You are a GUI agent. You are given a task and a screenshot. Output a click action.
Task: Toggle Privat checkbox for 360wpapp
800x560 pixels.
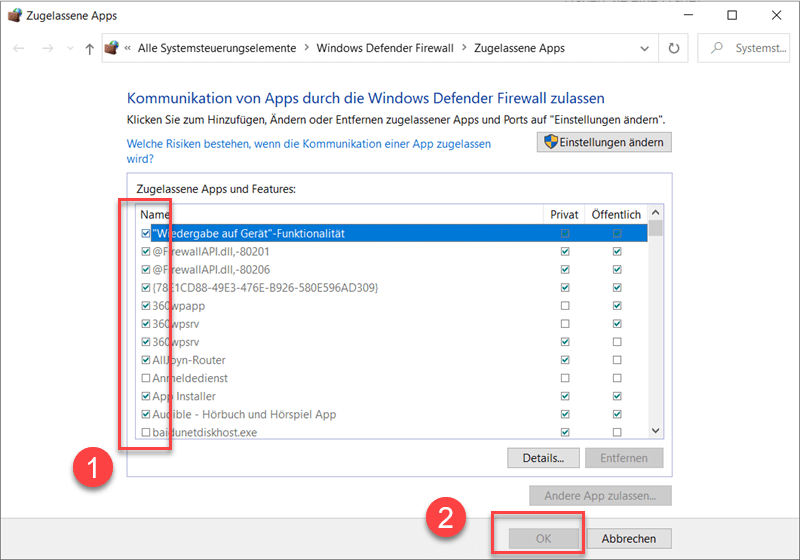[565, 306]
